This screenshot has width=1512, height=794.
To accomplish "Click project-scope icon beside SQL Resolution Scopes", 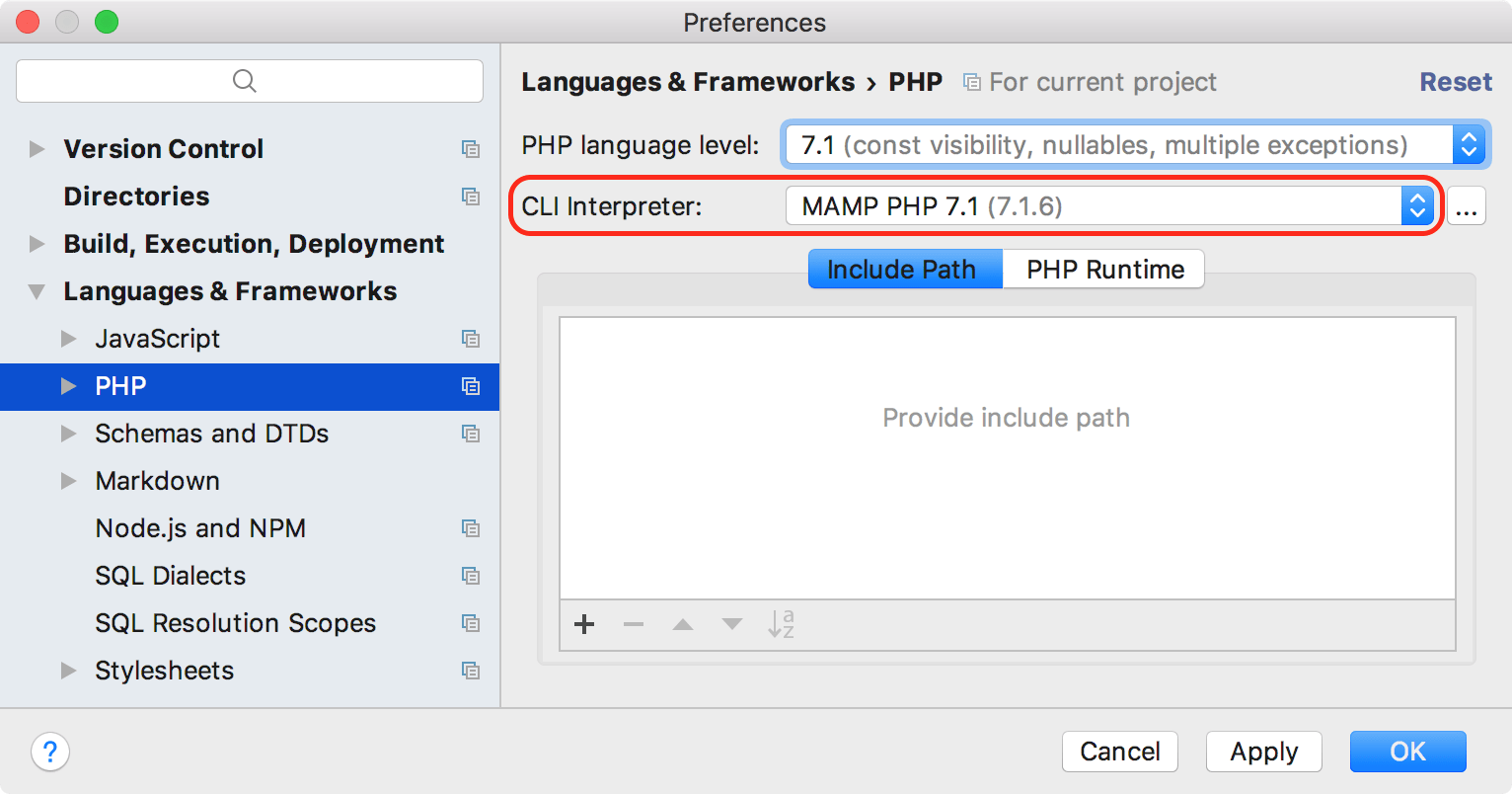I will pos(471,623).
